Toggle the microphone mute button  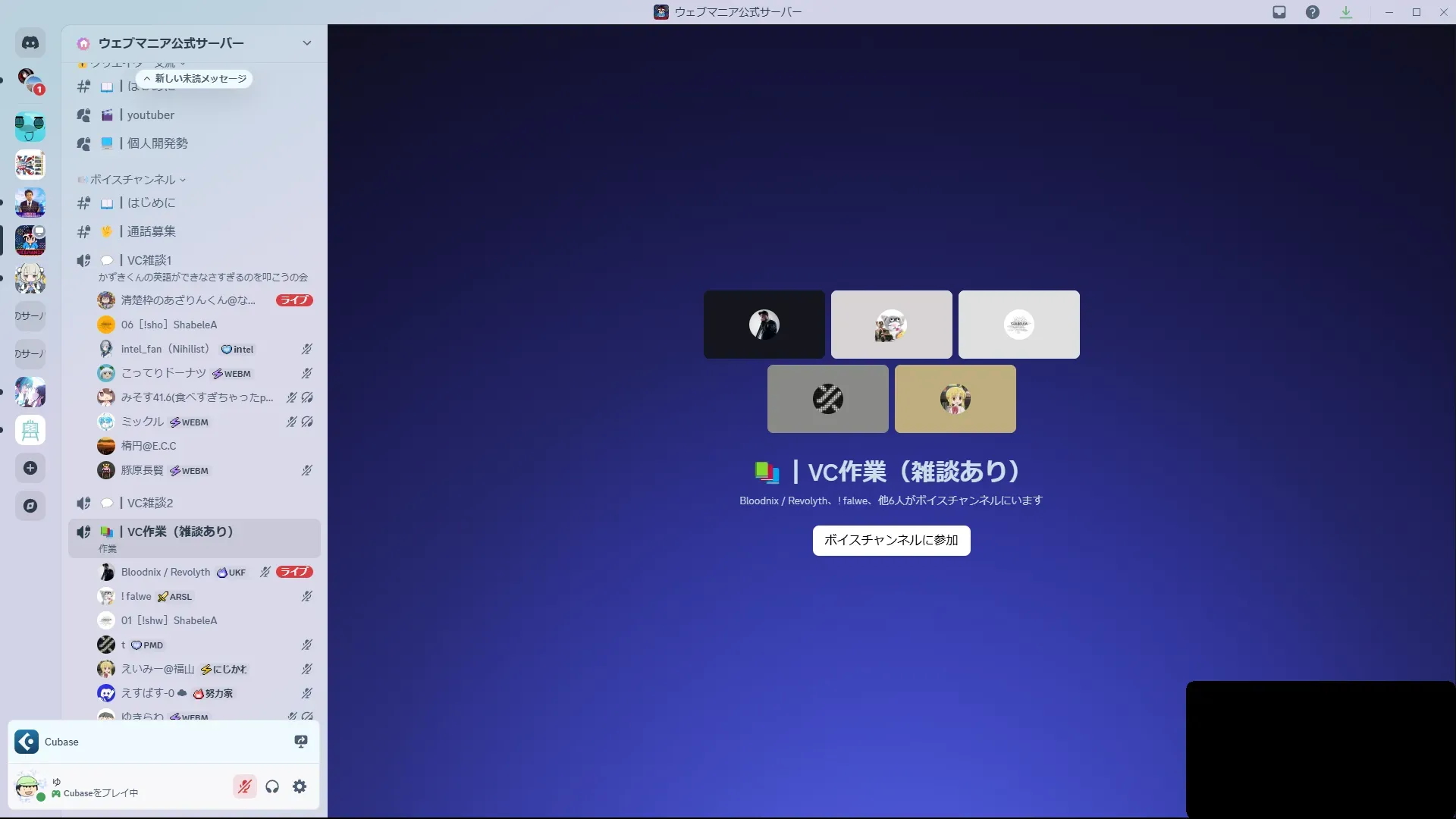click(244, 787)
